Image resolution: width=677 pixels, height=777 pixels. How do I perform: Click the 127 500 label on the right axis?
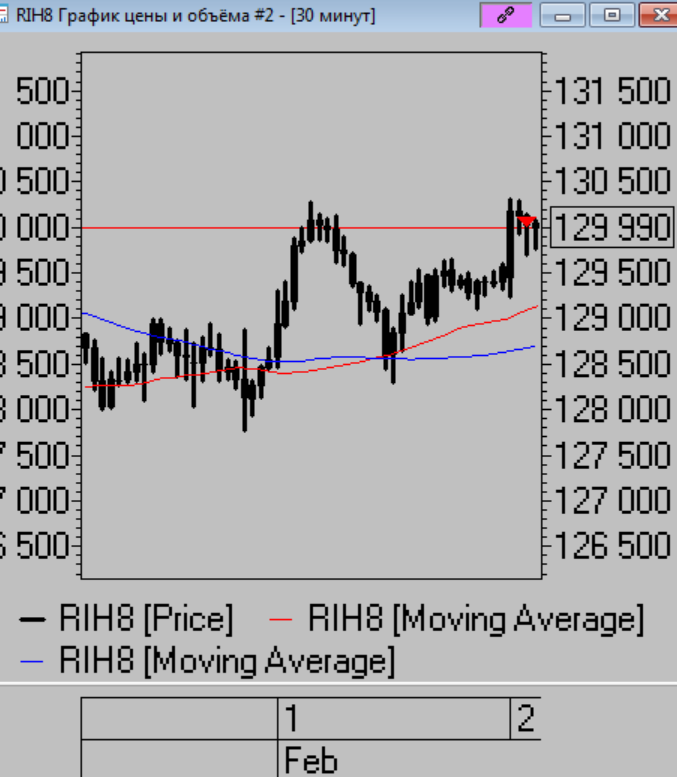click(612, 455)
